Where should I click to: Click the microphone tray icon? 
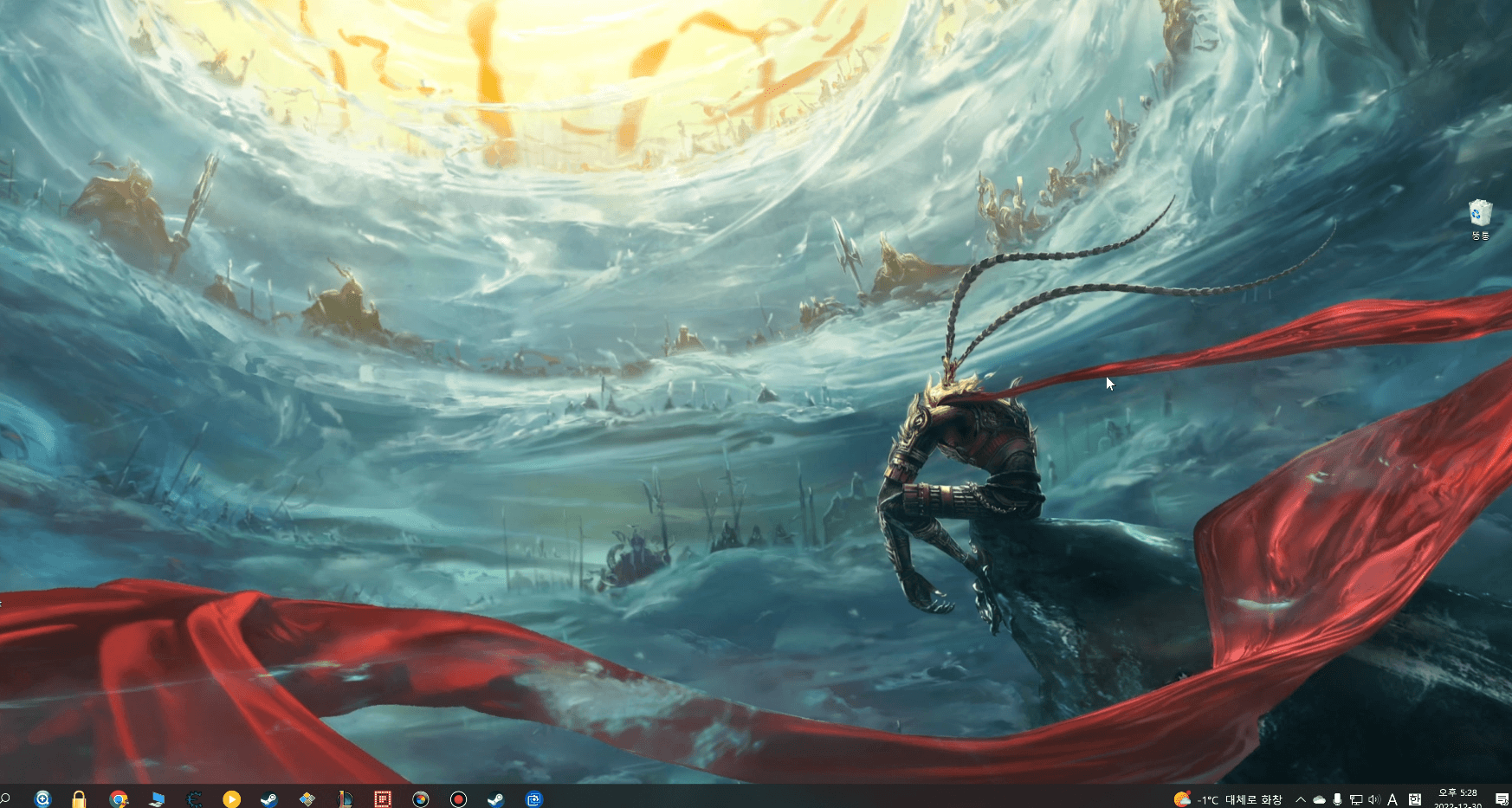click(x=1337, y=799)
